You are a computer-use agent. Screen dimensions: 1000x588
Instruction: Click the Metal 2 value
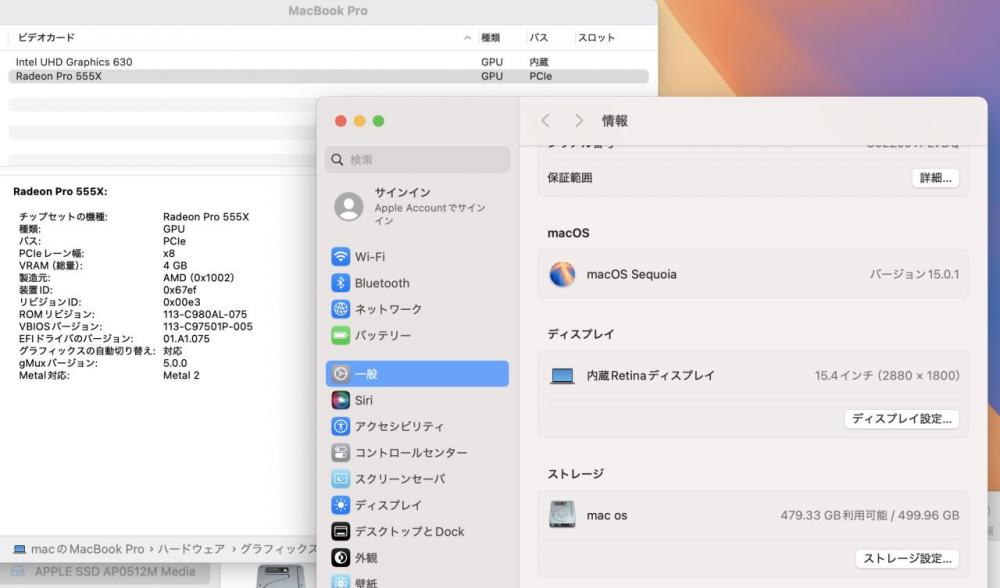point(181,375)
